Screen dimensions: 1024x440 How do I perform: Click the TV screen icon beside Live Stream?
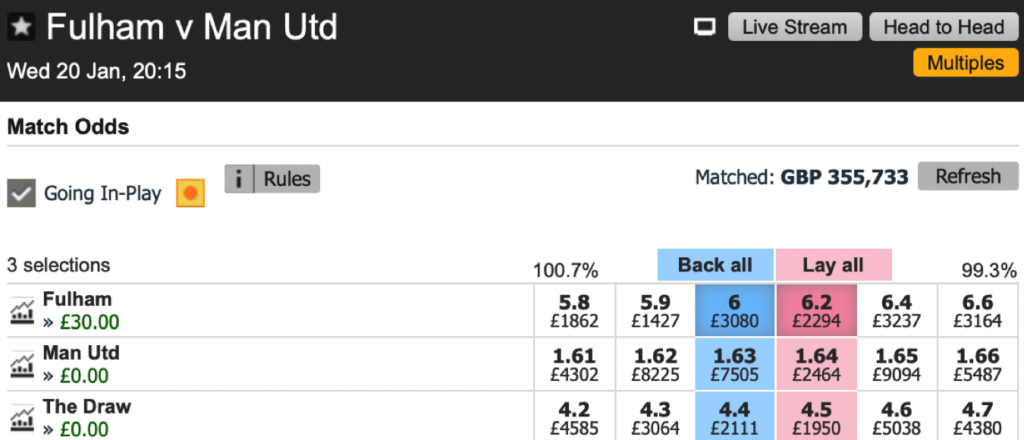point(705,27)
